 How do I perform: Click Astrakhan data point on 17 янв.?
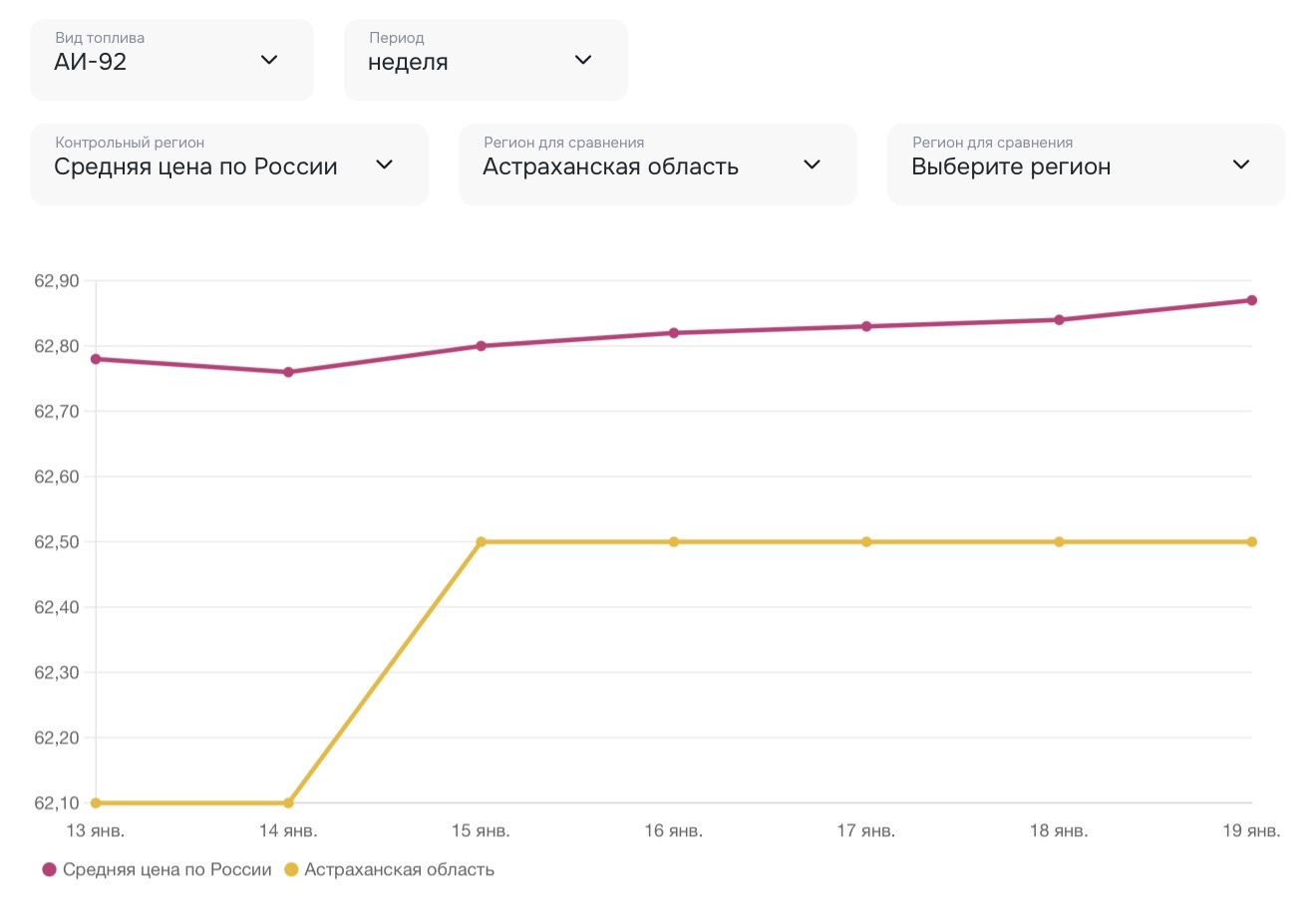coord(866,542)
